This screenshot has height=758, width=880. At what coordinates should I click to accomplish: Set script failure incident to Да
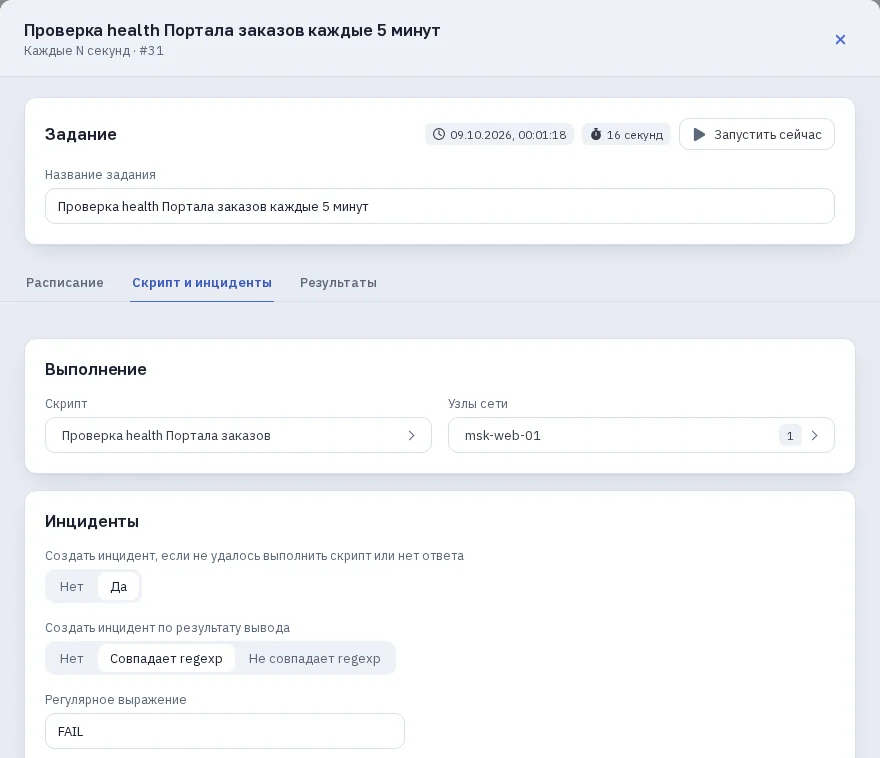pyautogui.click(x=118, y=586)
